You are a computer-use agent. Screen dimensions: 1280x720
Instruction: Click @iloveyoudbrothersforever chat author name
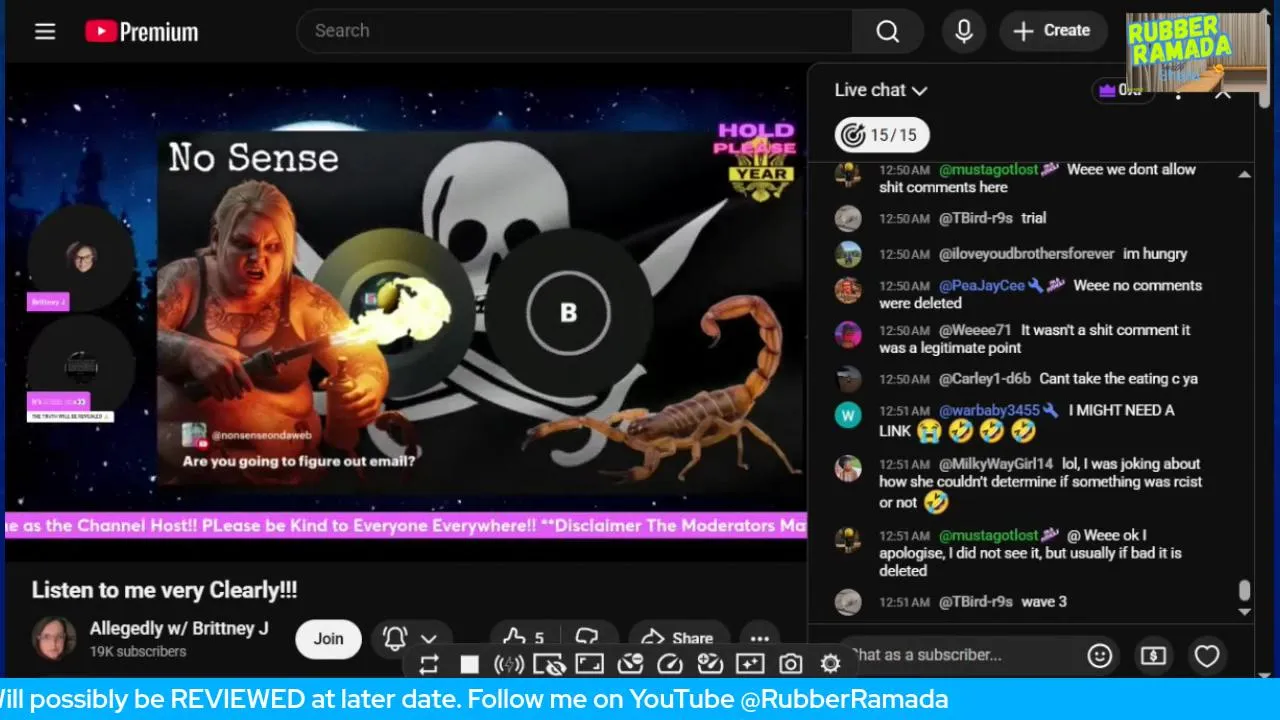(1027, 254)
